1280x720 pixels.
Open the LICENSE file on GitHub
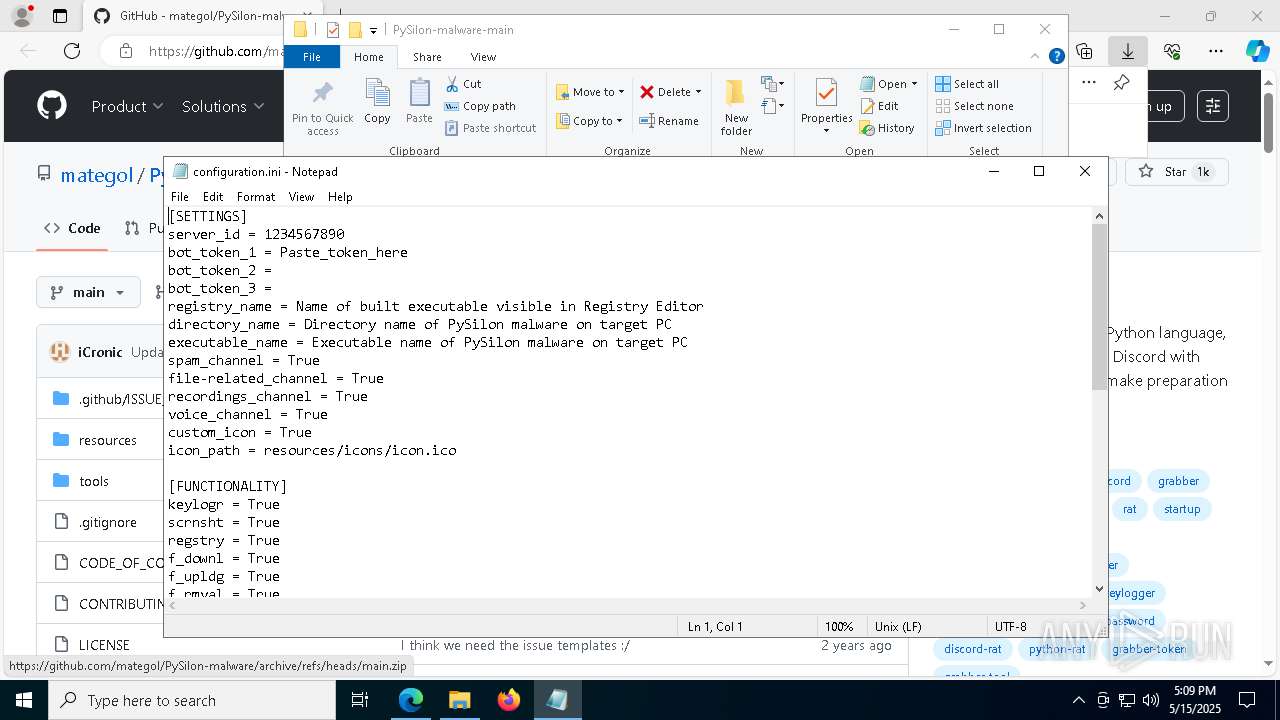tap(104, 645)
